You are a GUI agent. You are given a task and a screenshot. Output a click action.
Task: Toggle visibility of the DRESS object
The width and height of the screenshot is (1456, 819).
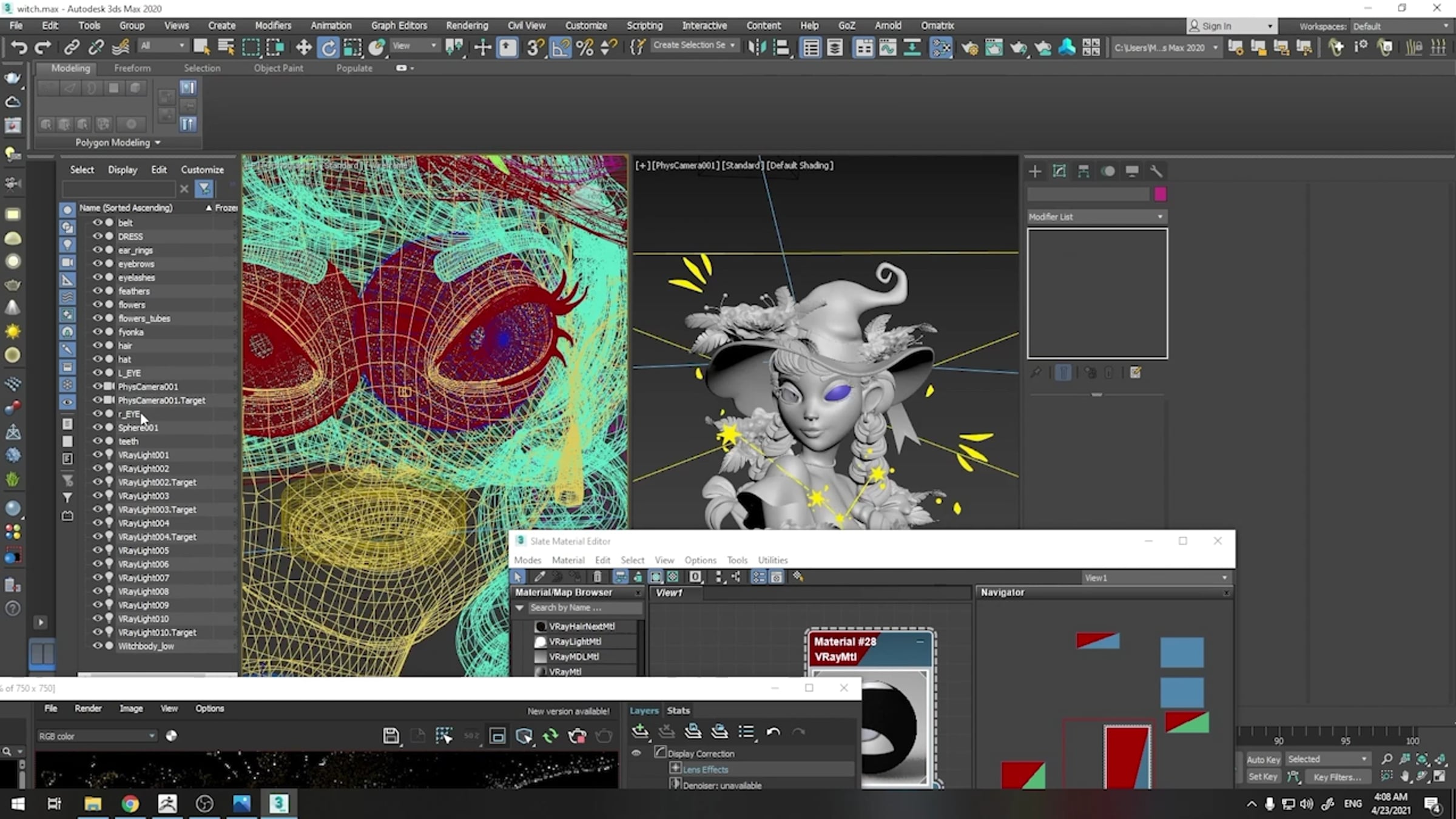pyautogui.click(x=97, y=236)
